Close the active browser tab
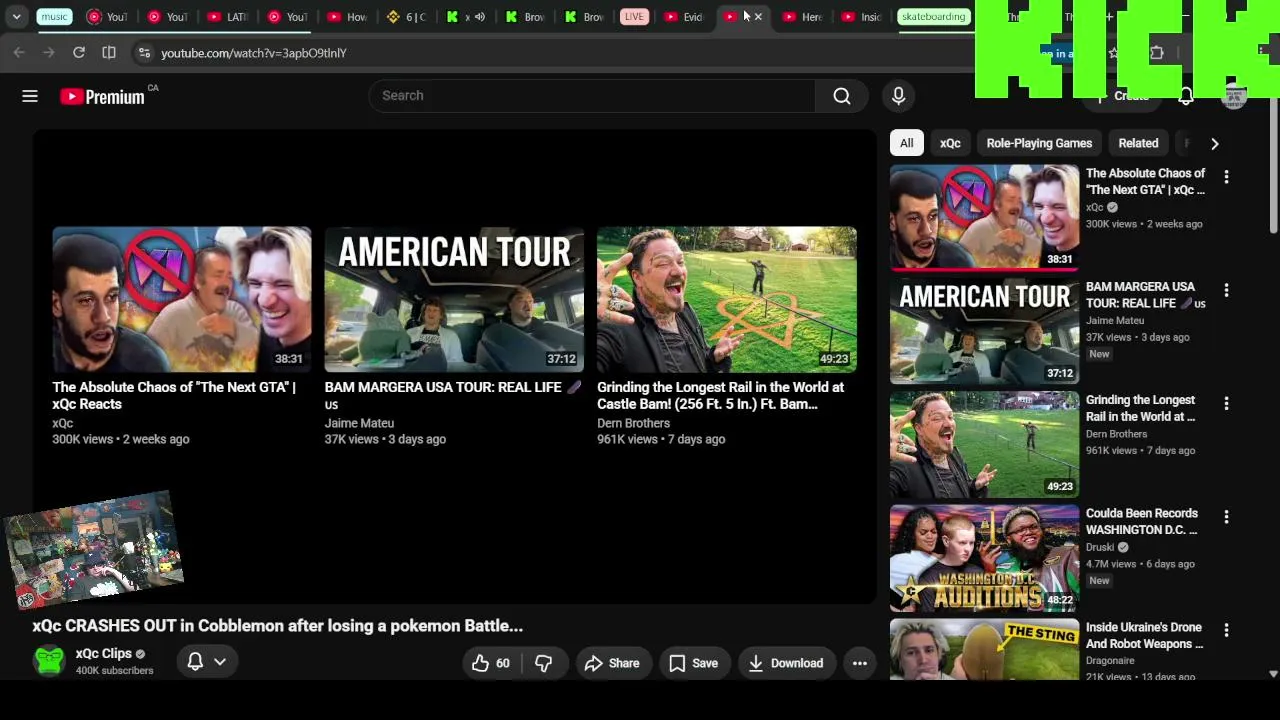The height and width of the screenshot is (720, 1280). tap(758, 17)
